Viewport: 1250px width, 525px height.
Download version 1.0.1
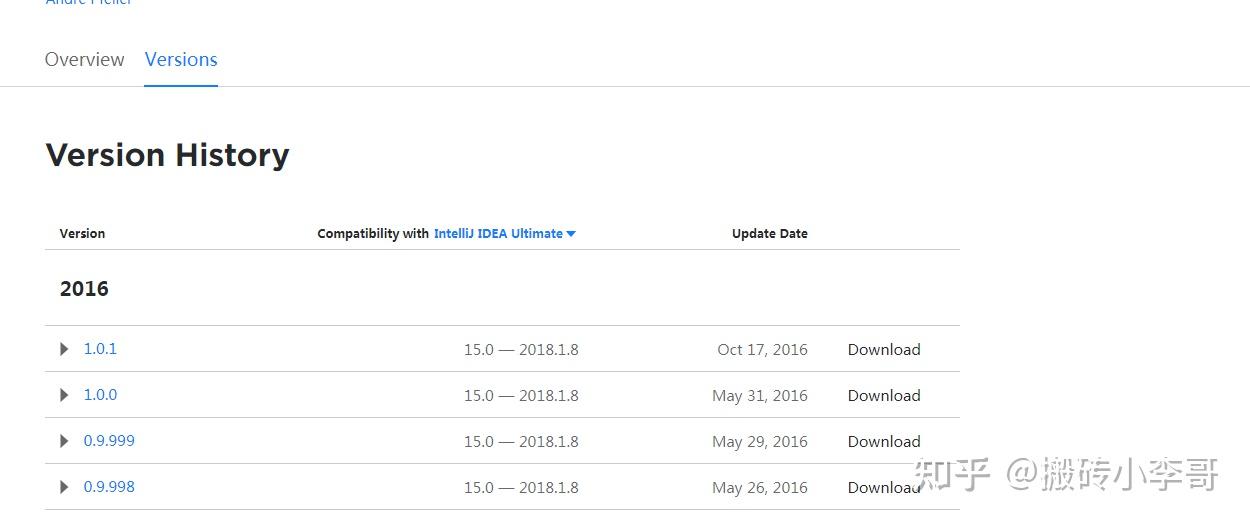pyautogui.click(x=884, y=349)
